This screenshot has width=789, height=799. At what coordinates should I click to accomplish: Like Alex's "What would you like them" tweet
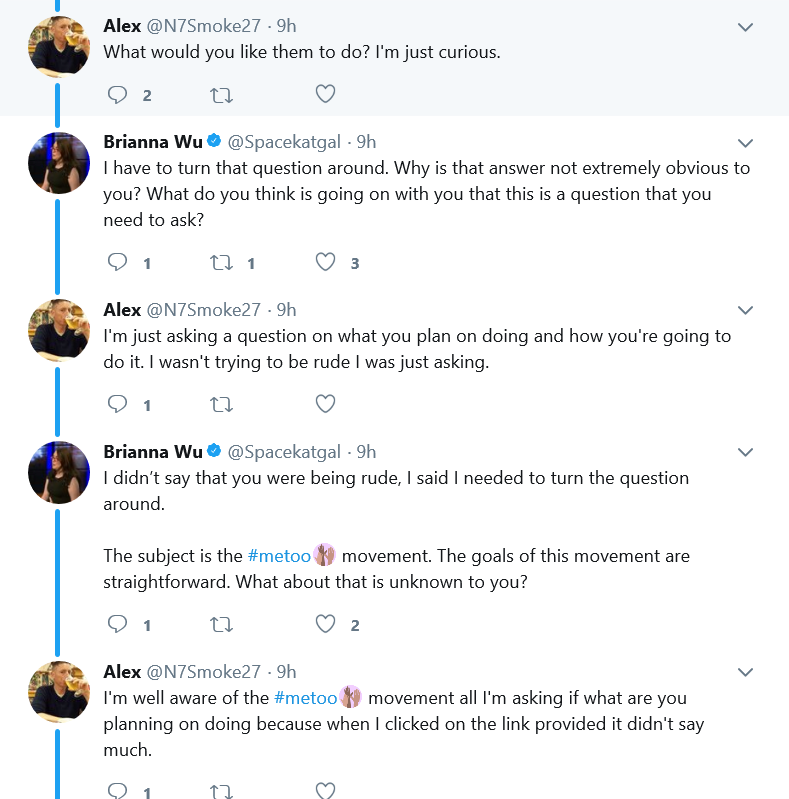point(325,94)
